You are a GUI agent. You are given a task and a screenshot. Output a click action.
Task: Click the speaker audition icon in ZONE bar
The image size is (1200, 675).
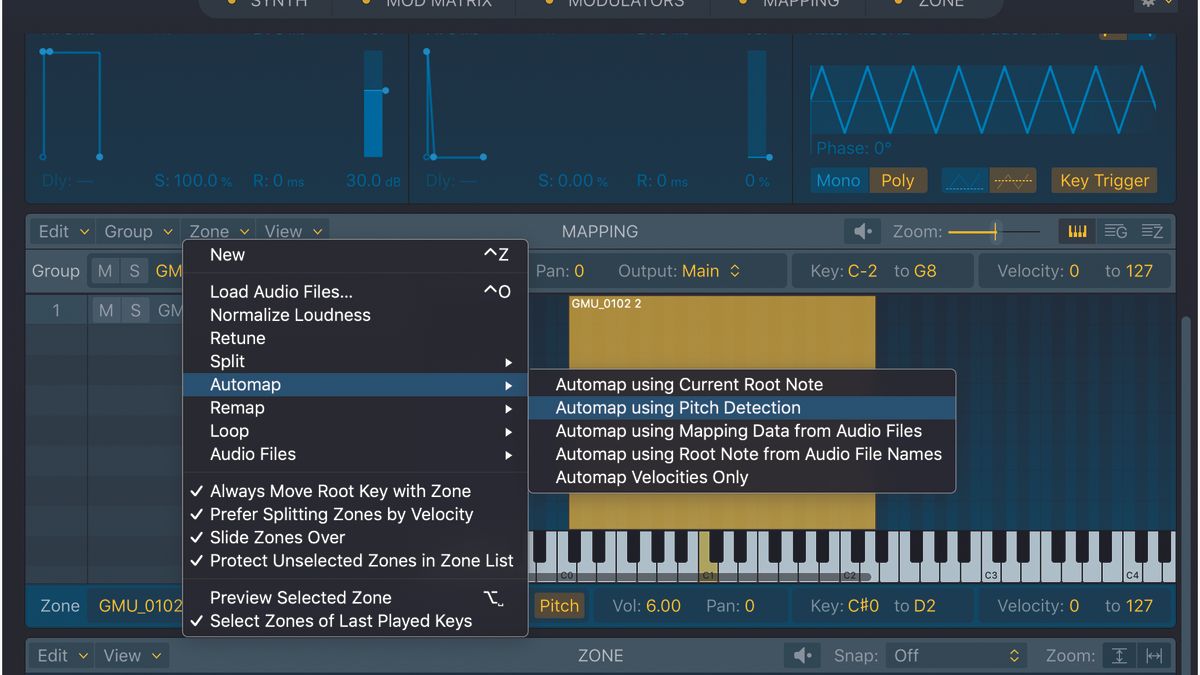[x=804, y=655]
